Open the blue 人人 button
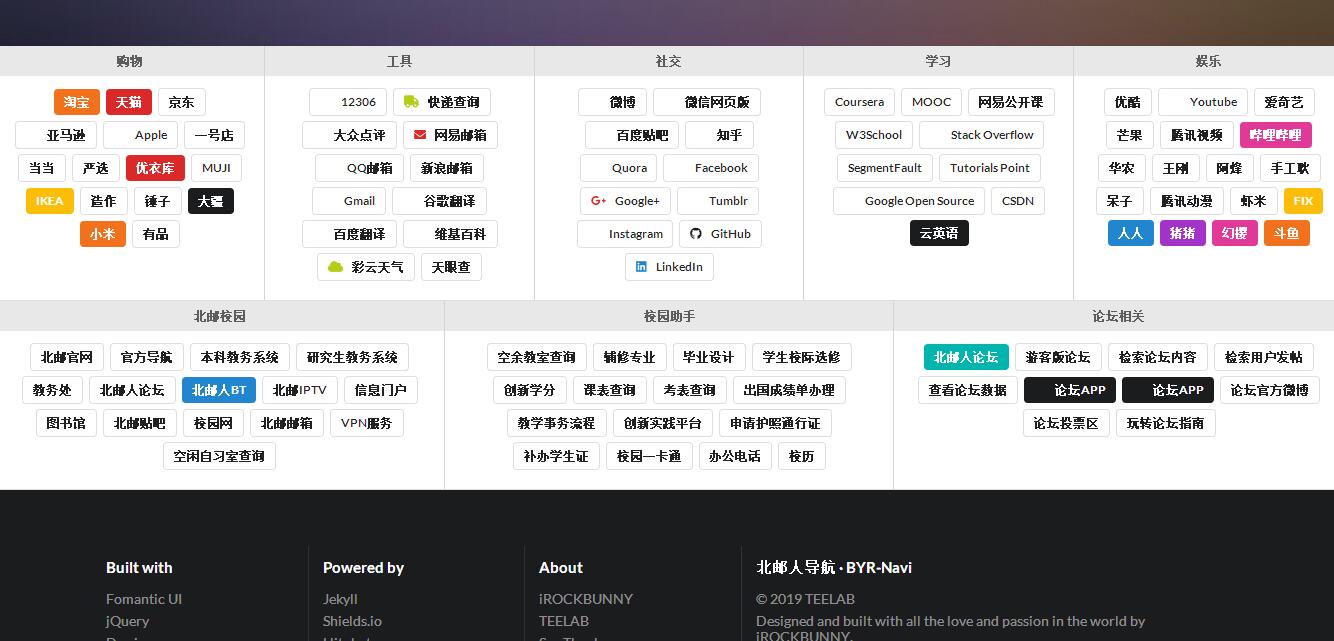The image size is (1334, 641). click(1131, 233)
